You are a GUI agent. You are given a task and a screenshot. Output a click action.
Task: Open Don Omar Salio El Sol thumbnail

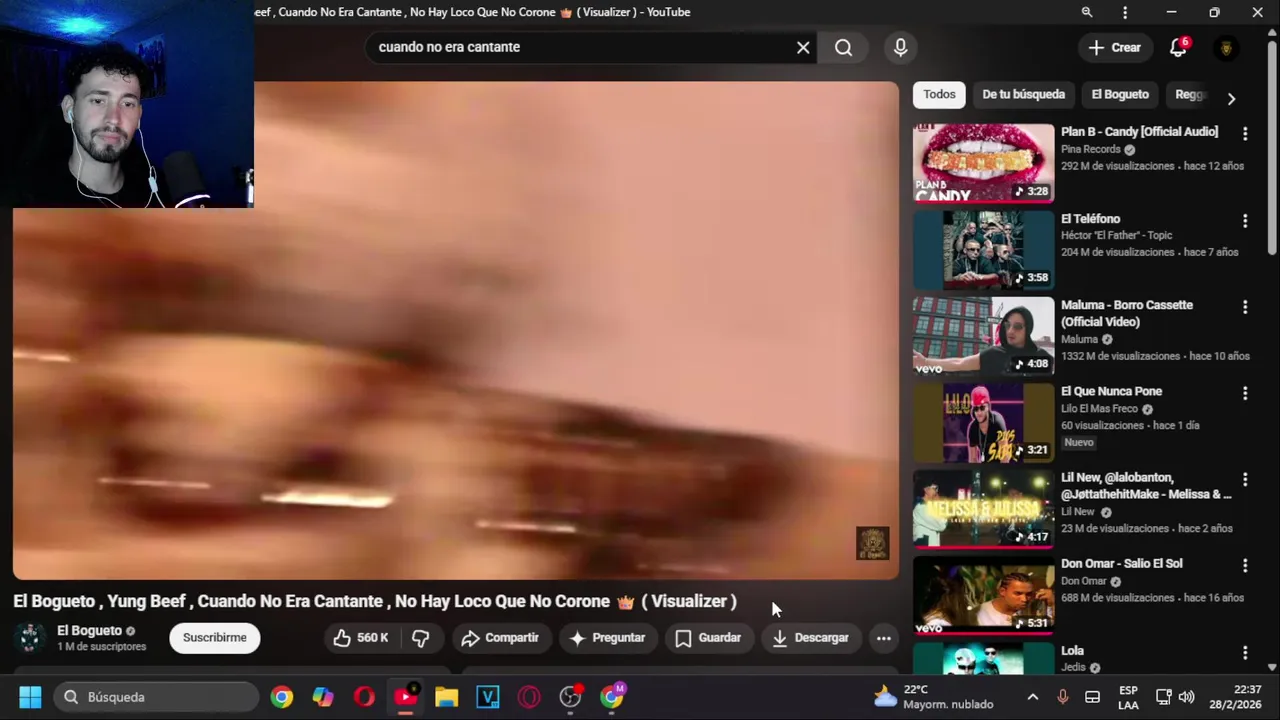click(983, 595)
